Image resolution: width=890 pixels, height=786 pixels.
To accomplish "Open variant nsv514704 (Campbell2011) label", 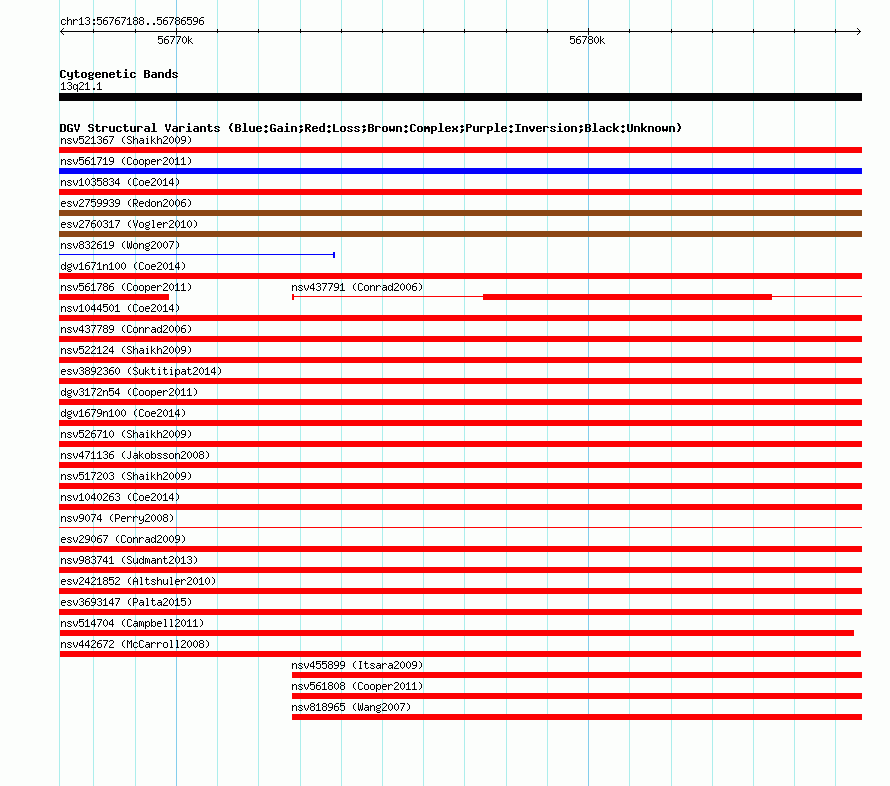I will [132, 623].
